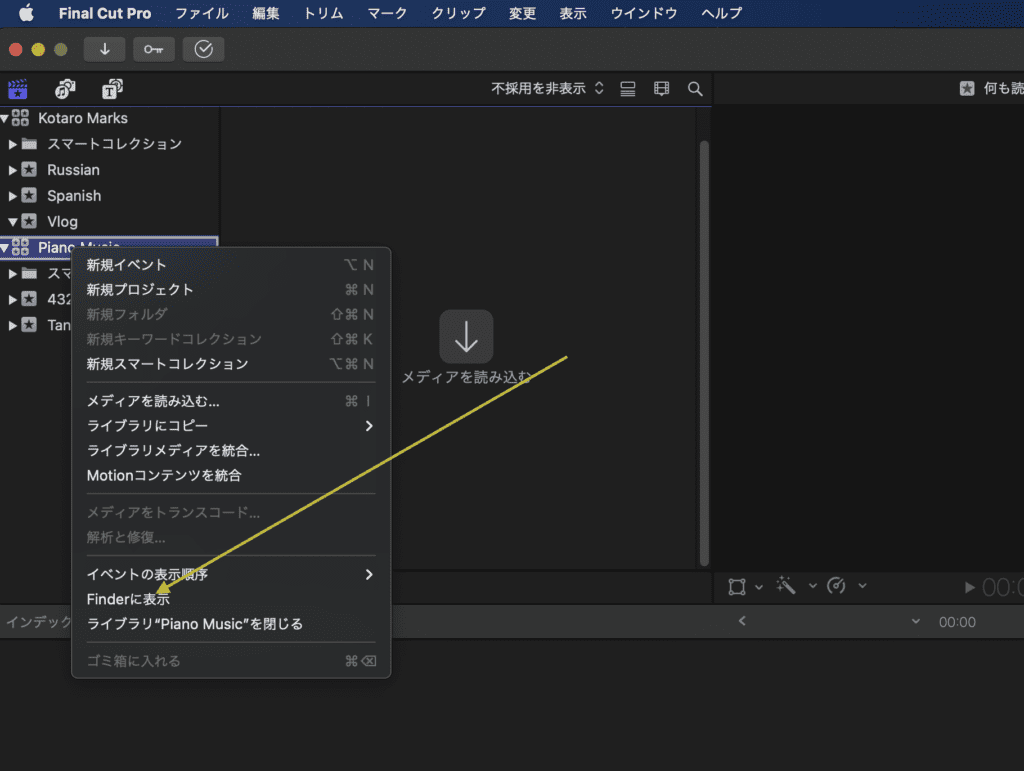The width and height of the screenshot is (1024, 771).
Task: Open the マーク menu
Action: point(387,13)
